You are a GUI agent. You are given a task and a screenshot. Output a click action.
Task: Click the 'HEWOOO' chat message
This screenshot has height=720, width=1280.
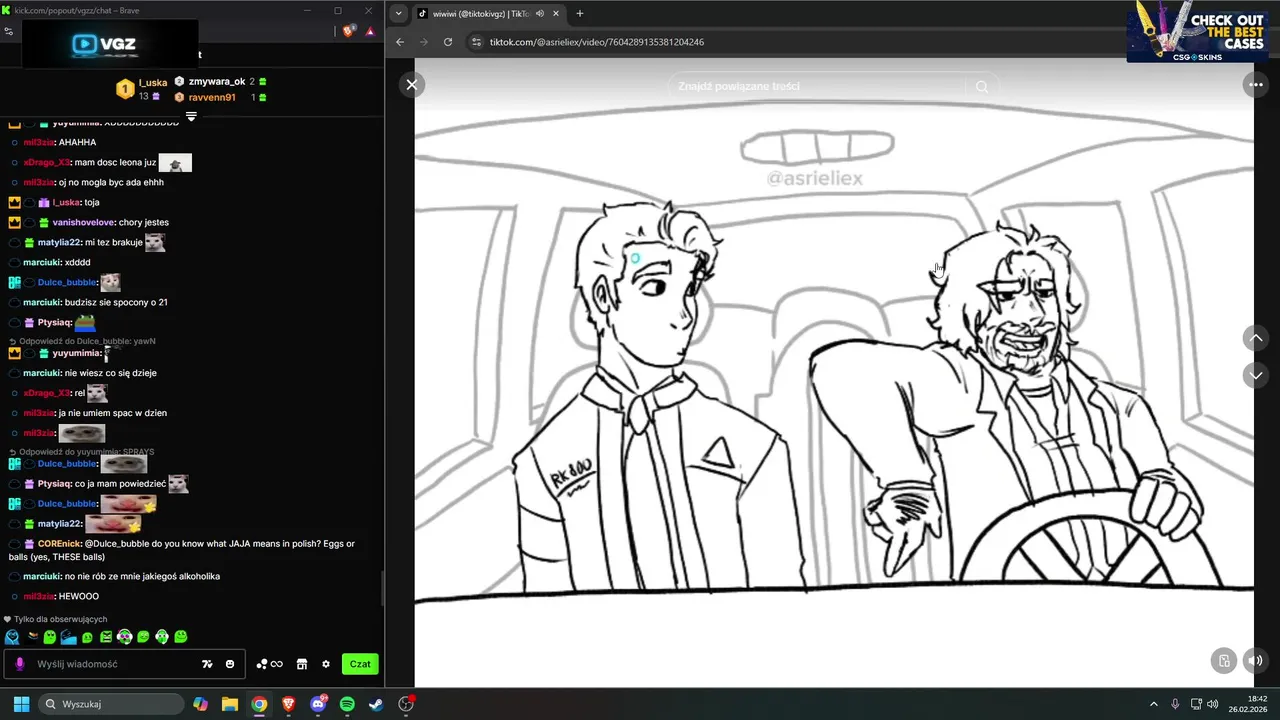click(x=79, y=596)
